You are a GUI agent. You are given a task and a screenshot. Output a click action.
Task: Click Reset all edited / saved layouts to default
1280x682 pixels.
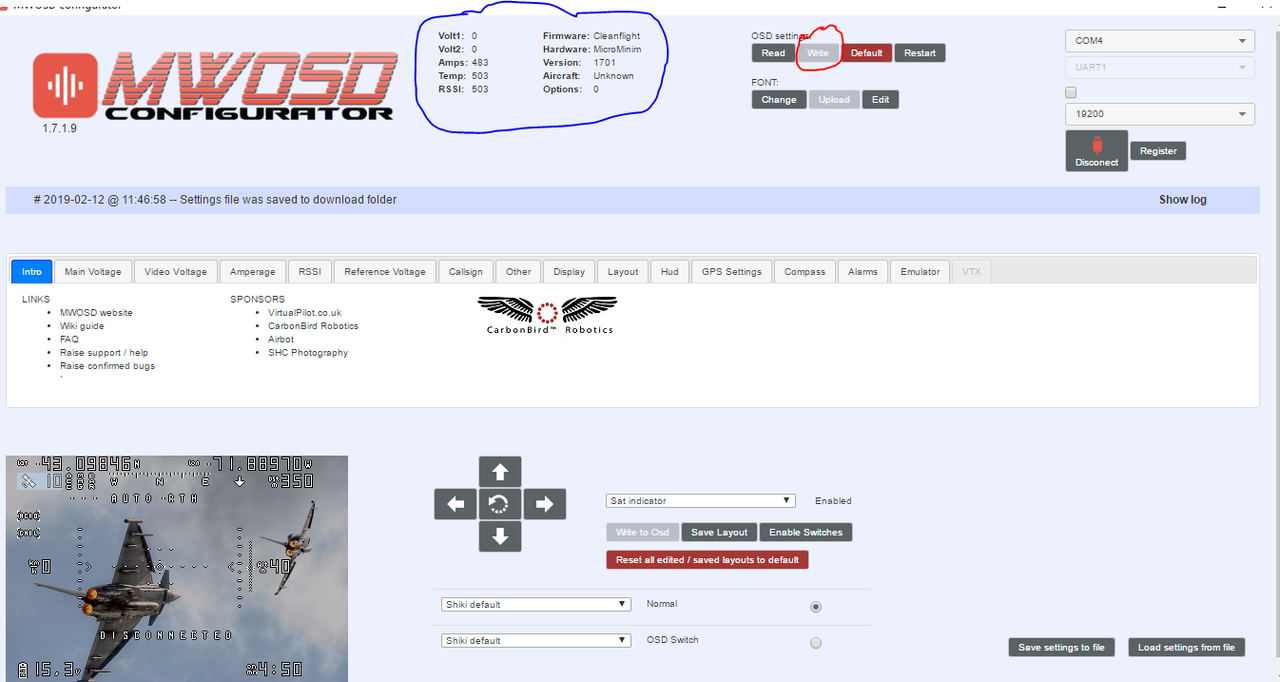click(x=707, y=560)
